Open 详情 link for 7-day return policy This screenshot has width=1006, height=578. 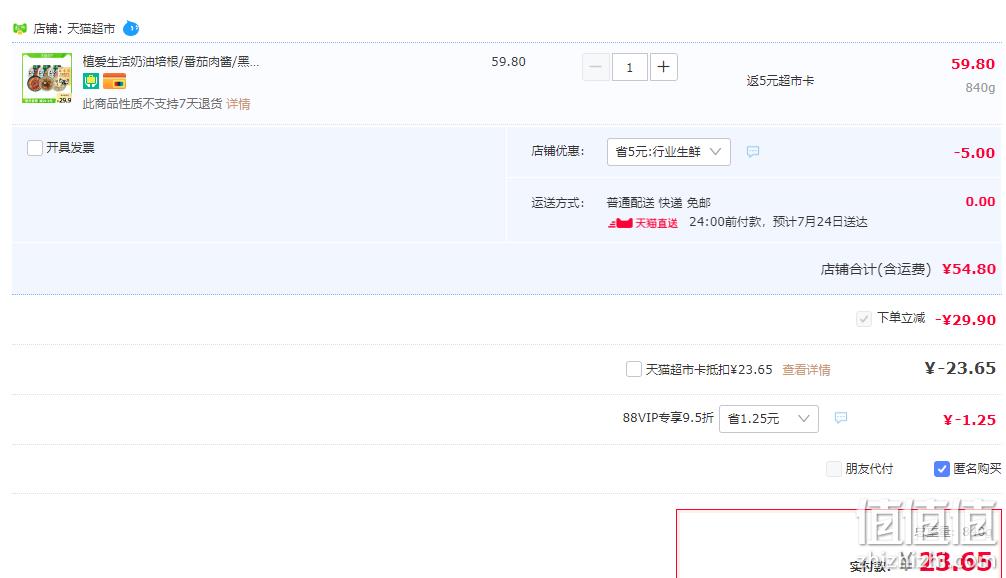click(x=238, y=104)
